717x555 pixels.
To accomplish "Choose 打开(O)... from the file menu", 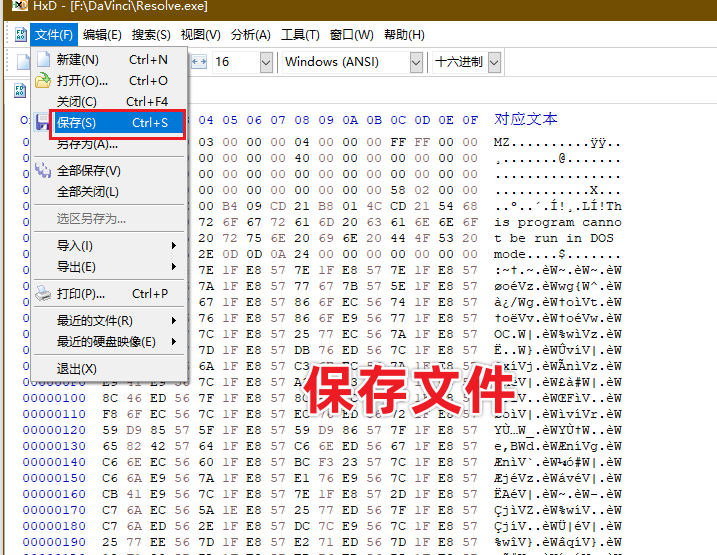I will coord(110,80).
